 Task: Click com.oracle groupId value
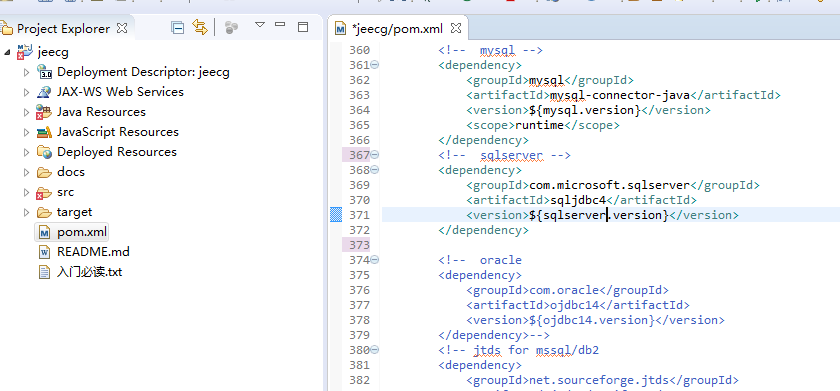(564, 290)
